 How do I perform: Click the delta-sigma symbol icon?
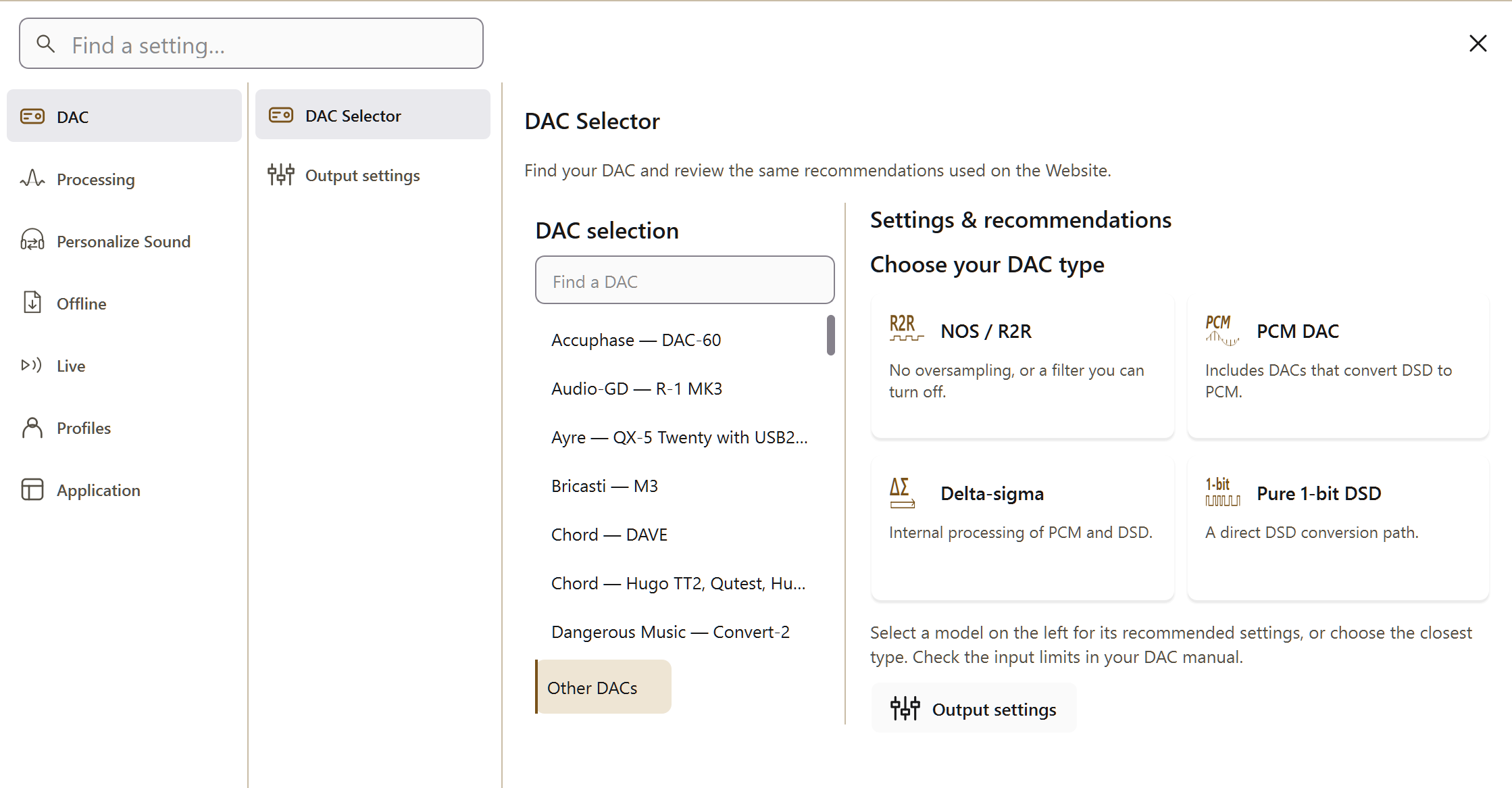(902, 493)
